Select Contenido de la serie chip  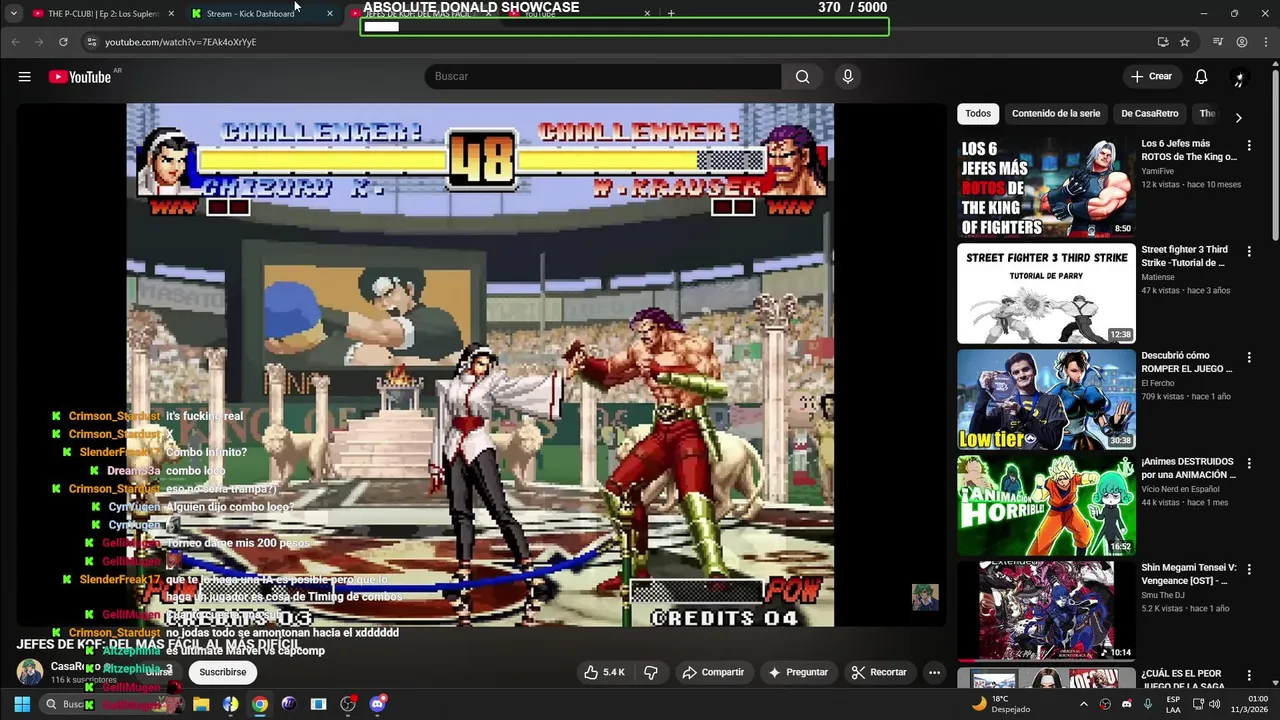tap(1056, 114)
